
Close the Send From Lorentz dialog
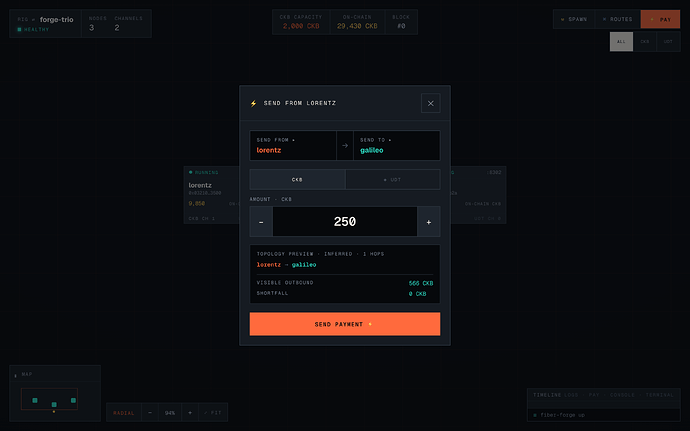[430, 103]
